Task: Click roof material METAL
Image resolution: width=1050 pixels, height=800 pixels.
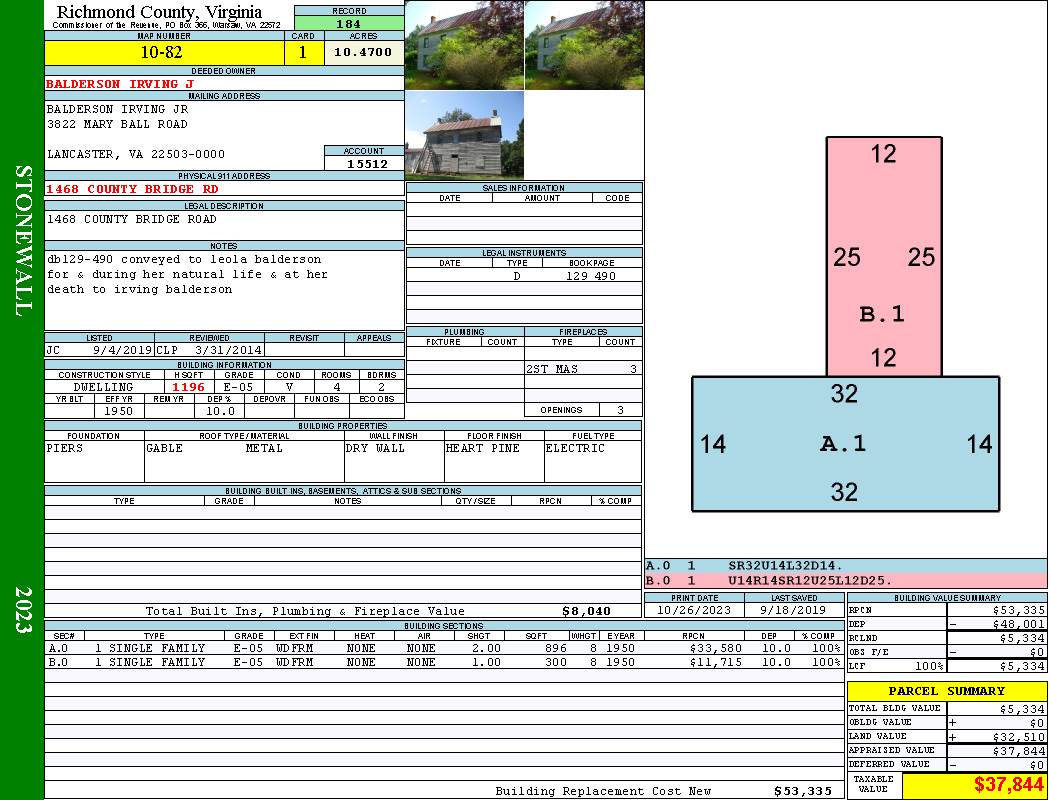Action: coord(264,448)
